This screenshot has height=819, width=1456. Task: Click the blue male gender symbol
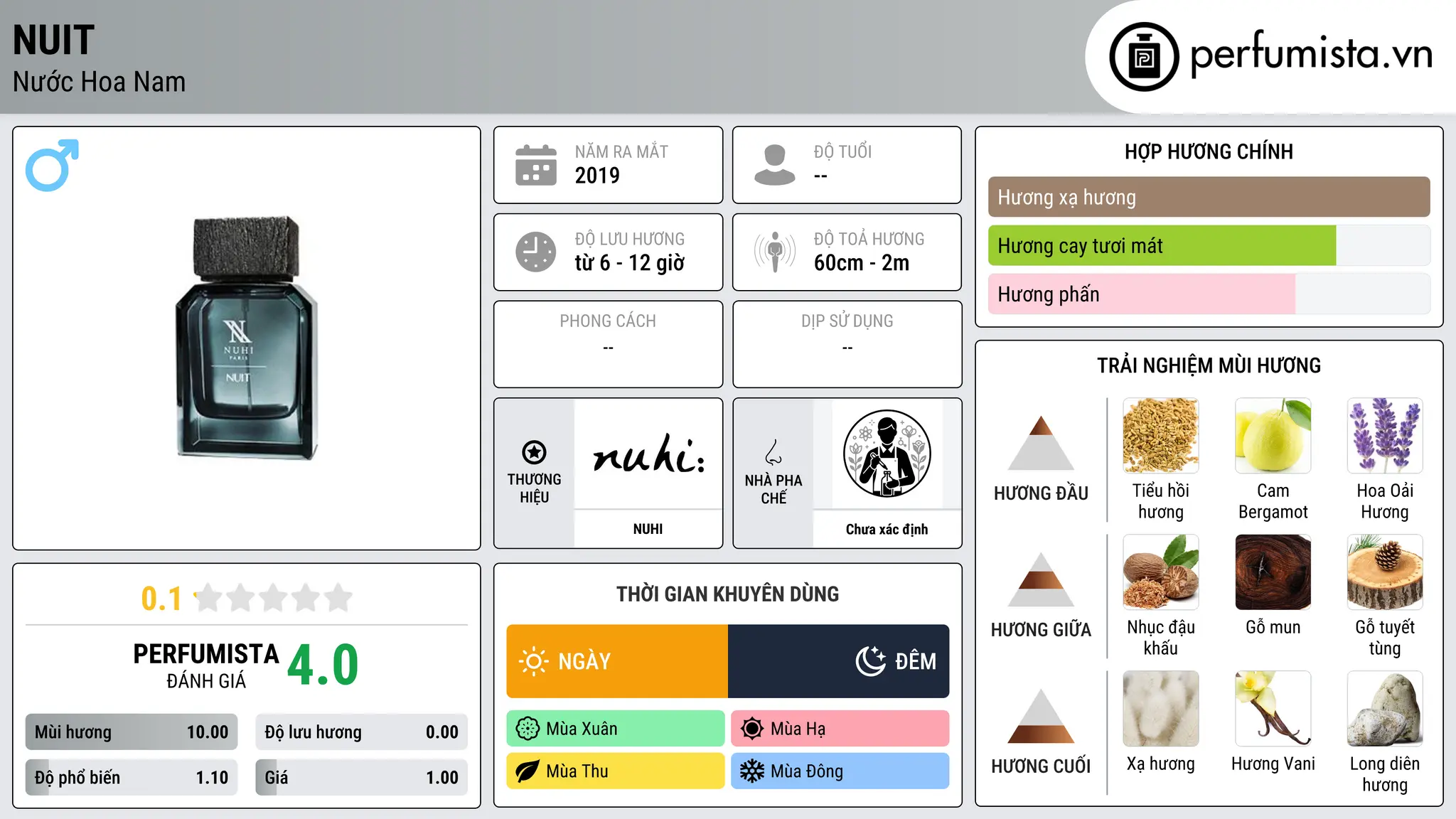[x=52, y=165]
